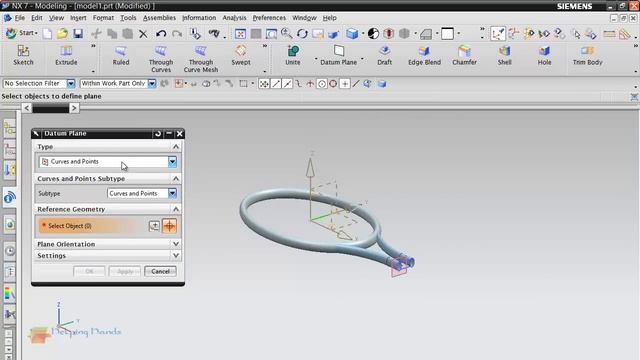Choose the Ruled surface tool

point(121,55)
